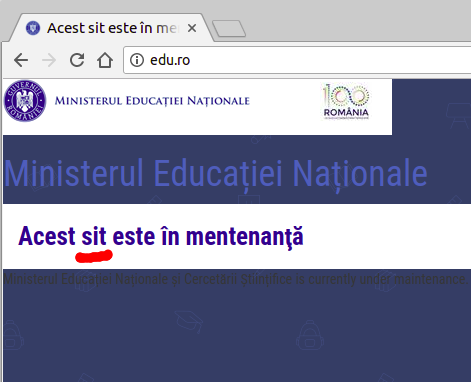The image size is (471, 382).
Task: Select the 'Acest sit este în' tab
Action: pyautogui.click(x=112, y=28)
